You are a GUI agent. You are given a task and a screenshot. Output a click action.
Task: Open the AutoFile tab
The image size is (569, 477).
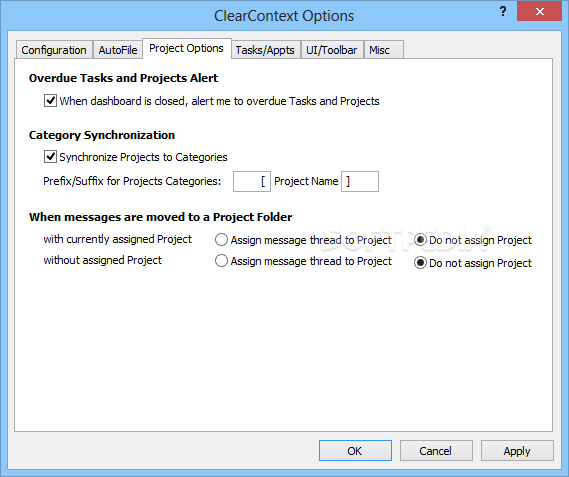pos(118,50)
